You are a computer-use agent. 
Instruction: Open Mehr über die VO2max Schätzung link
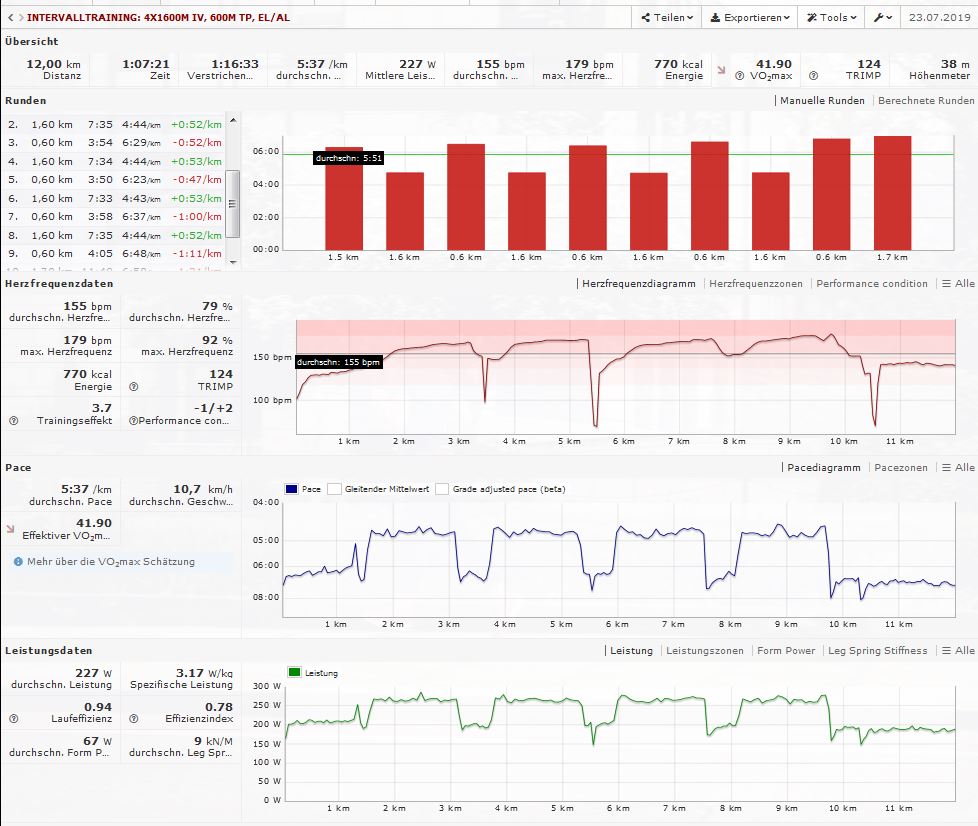(x=111, y=562)
